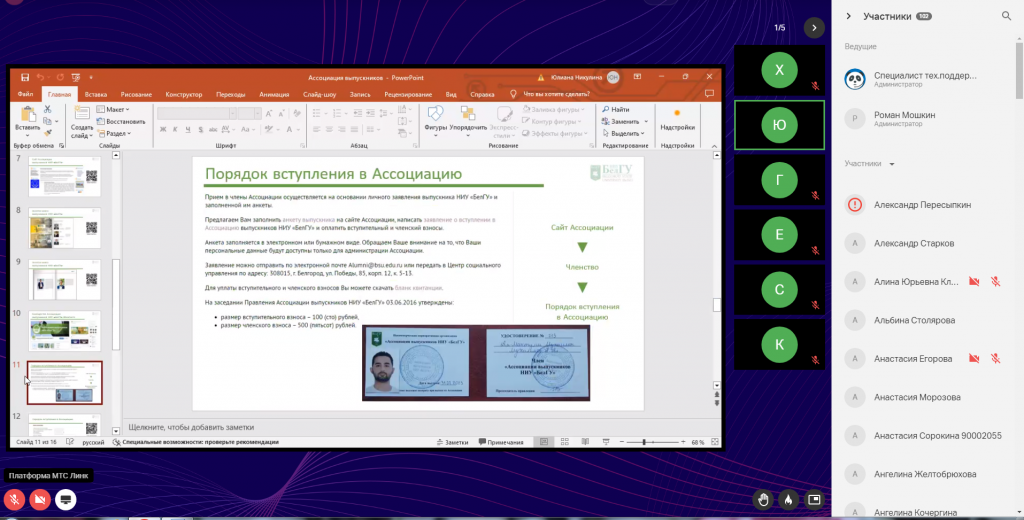The height and width of the screenshot is (520, 1024).
Task: Toggle microphone mute in MTS Link
Action: click(14, 500)
